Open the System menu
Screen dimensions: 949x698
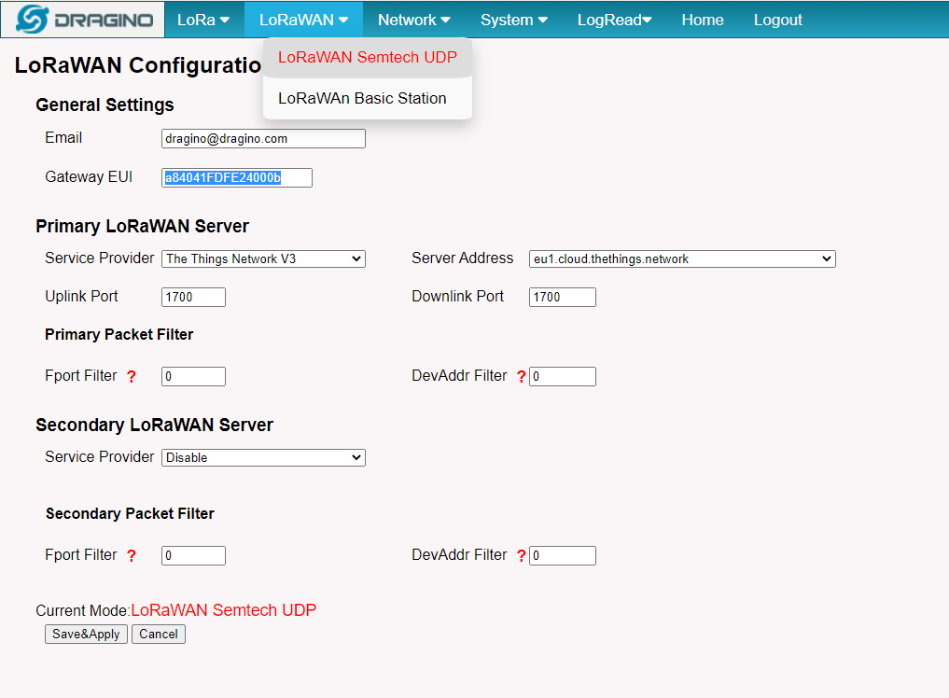coord(514,20)
